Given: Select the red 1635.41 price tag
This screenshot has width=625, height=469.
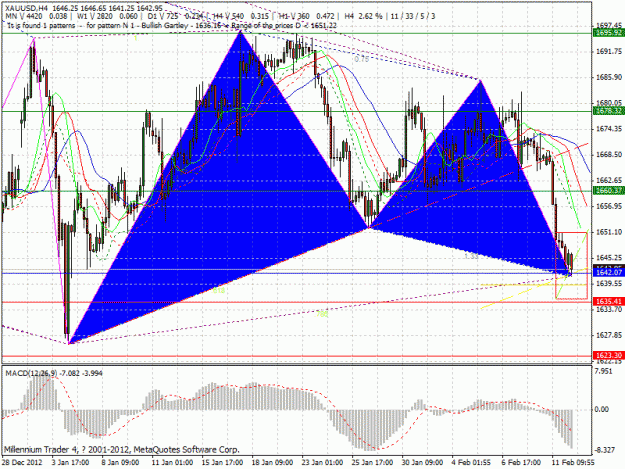Looking at the screenshot, I should point(608,301).
